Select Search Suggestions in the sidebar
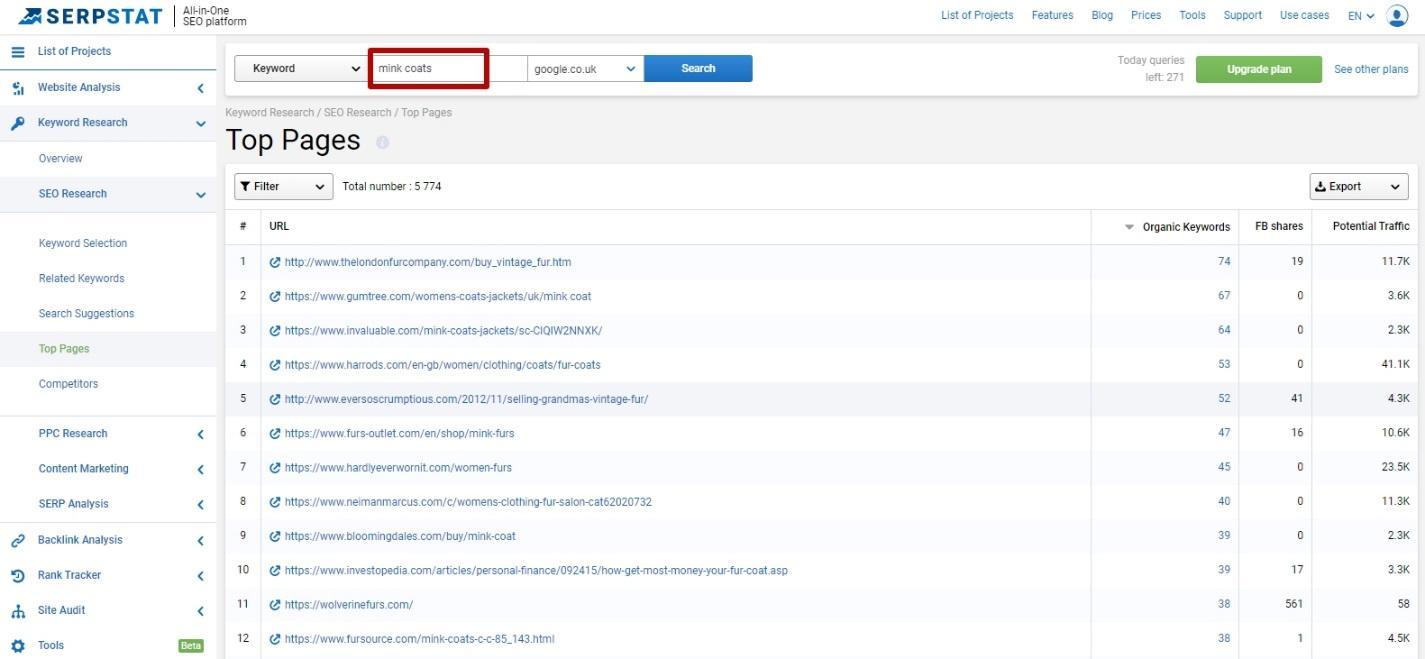Image resolution: width=1425 pixels, height=659 pixels. coord(86,313)
